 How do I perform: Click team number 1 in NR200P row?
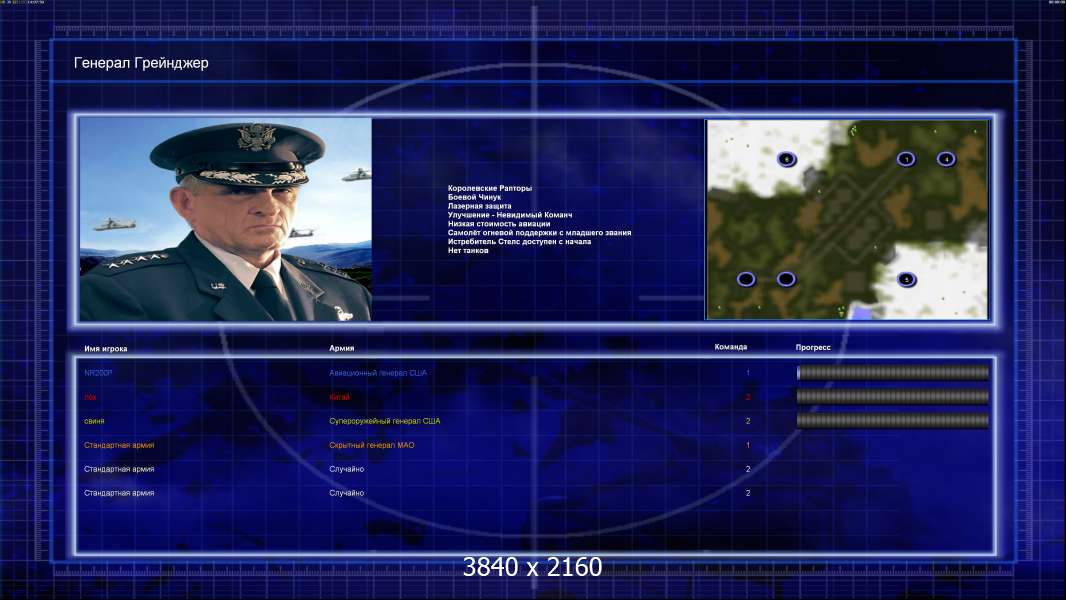pos(748,373)
